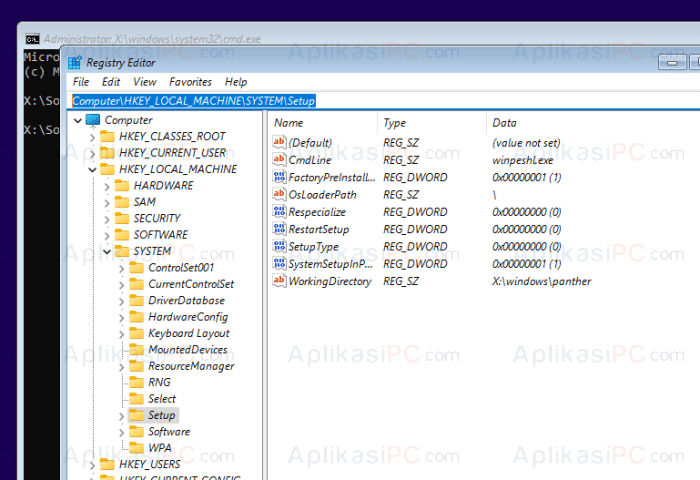Expand the HARDWARE key

(107, 186)
